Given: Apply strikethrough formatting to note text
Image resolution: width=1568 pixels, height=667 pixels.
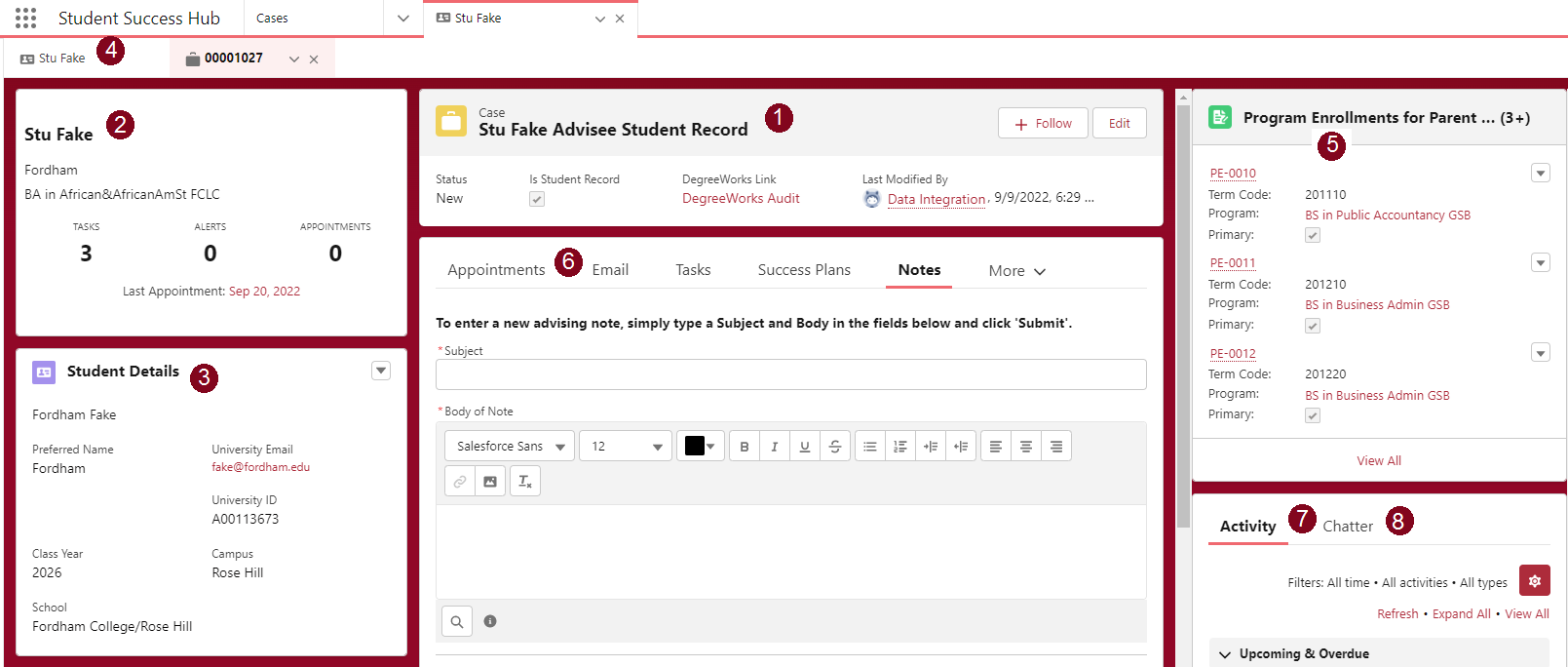Looking at the screenshot, I should tap(835, 447).
